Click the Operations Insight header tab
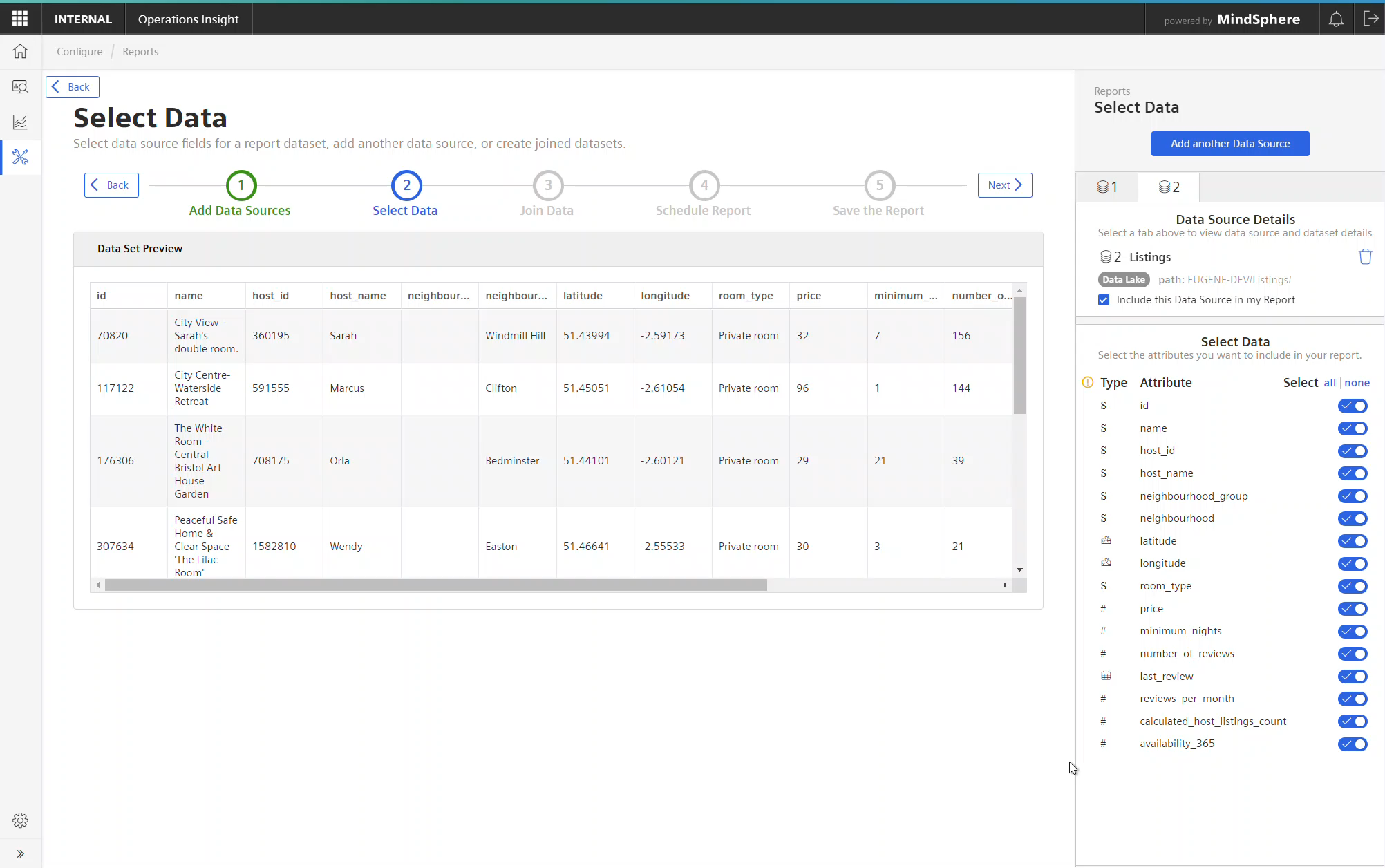The width and height of the screenshot is (1385, 868). [x=188, y=19]
